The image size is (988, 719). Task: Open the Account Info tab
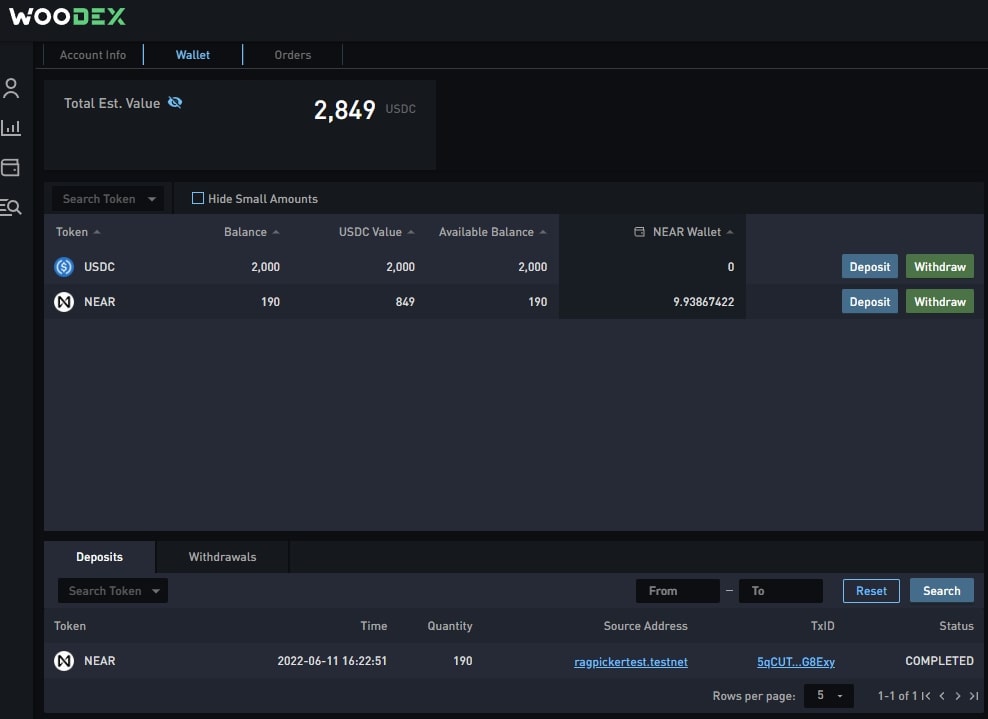click(92, 55)
